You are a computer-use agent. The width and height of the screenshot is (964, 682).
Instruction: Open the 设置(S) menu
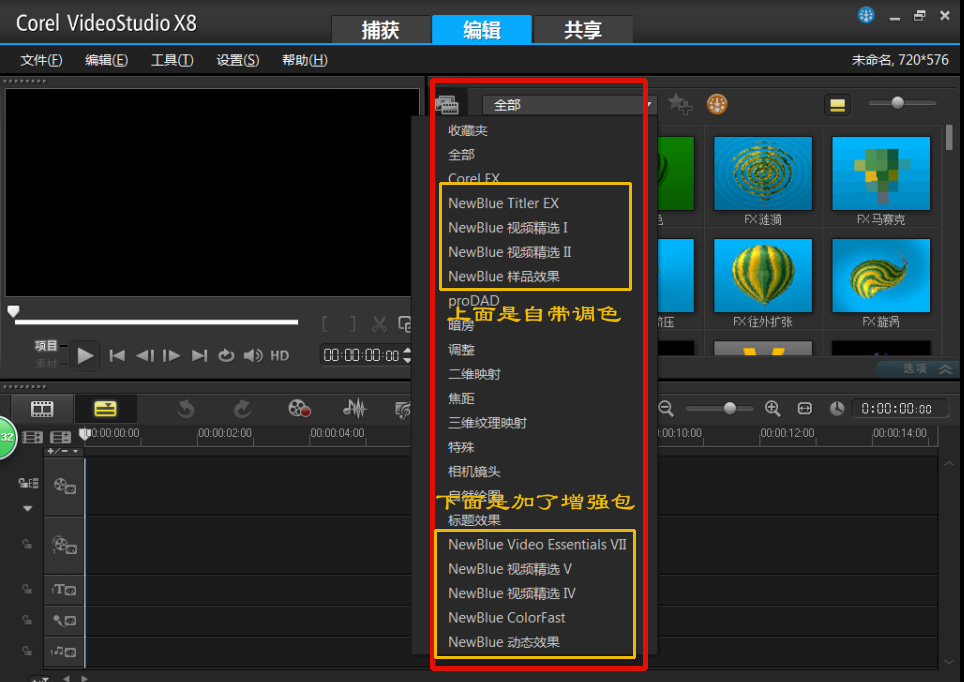238,60
